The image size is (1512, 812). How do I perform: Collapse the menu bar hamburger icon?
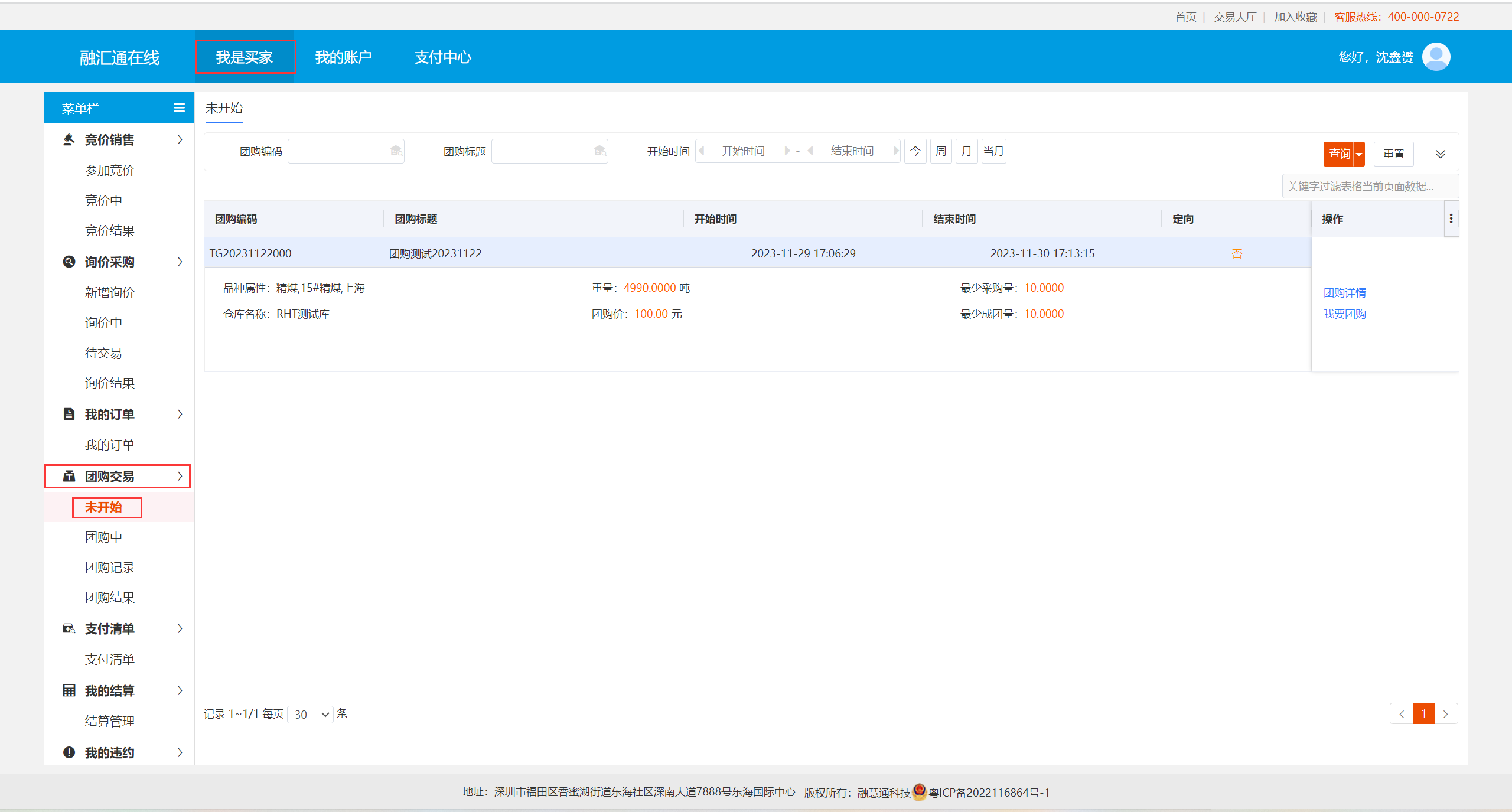[x=179, y=108]
